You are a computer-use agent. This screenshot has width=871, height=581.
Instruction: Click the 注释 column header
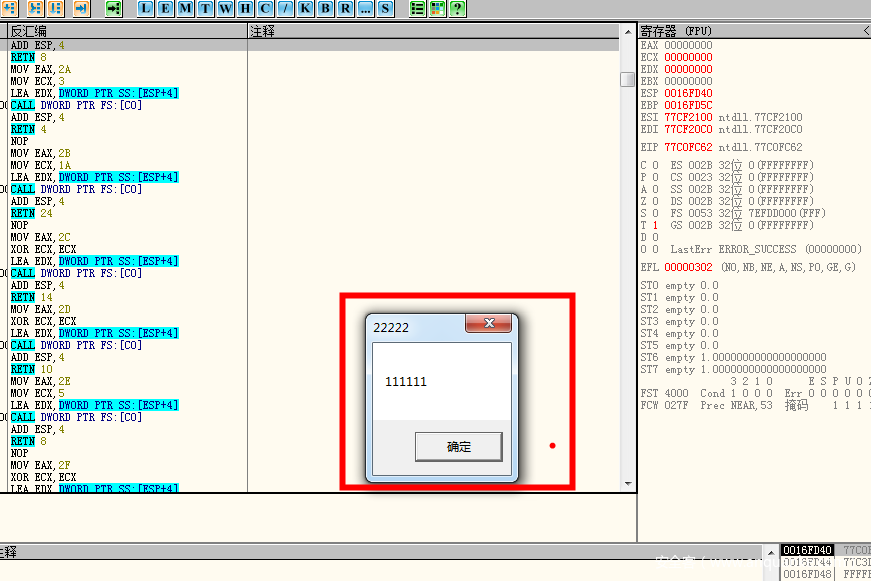440,32
